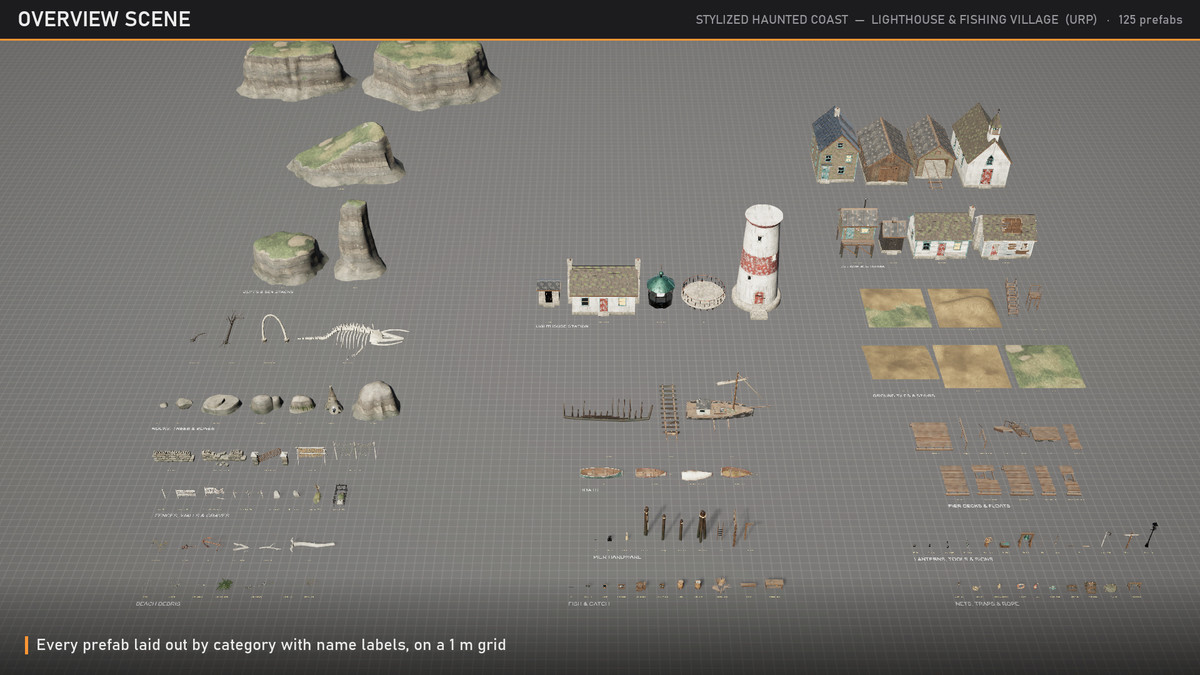Select the ground tile with curved path
Viewport: 1200px width, 675px height.
pyautogui.click(x=964, y=308)
